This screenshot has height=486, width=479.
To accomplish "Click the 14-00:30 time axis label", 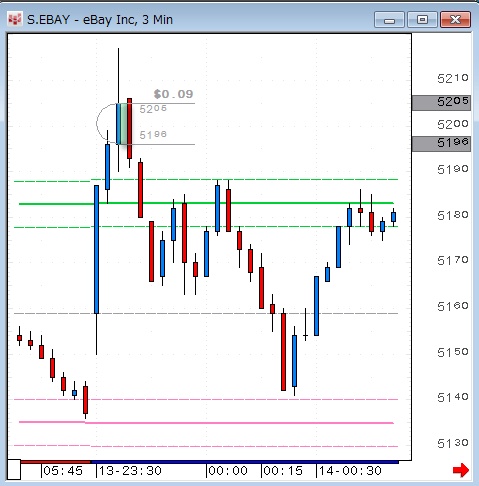I will (350, 471).
